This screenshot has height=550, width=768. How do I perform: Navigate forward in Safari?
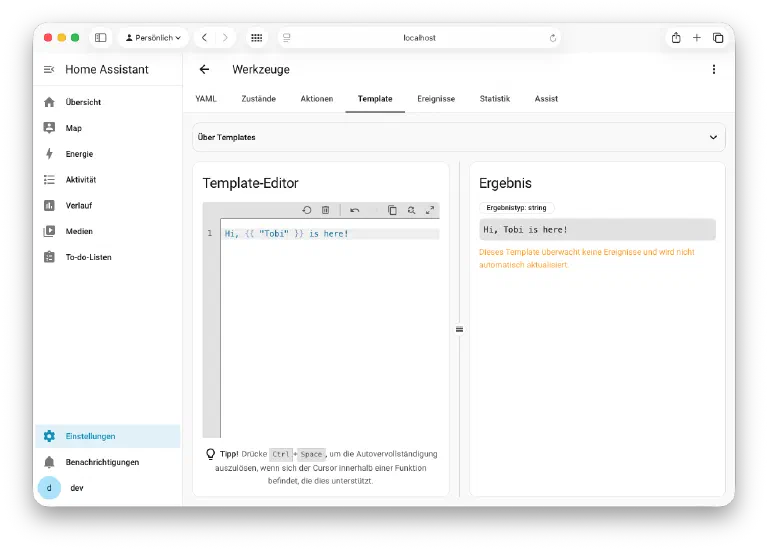(225, 38)
